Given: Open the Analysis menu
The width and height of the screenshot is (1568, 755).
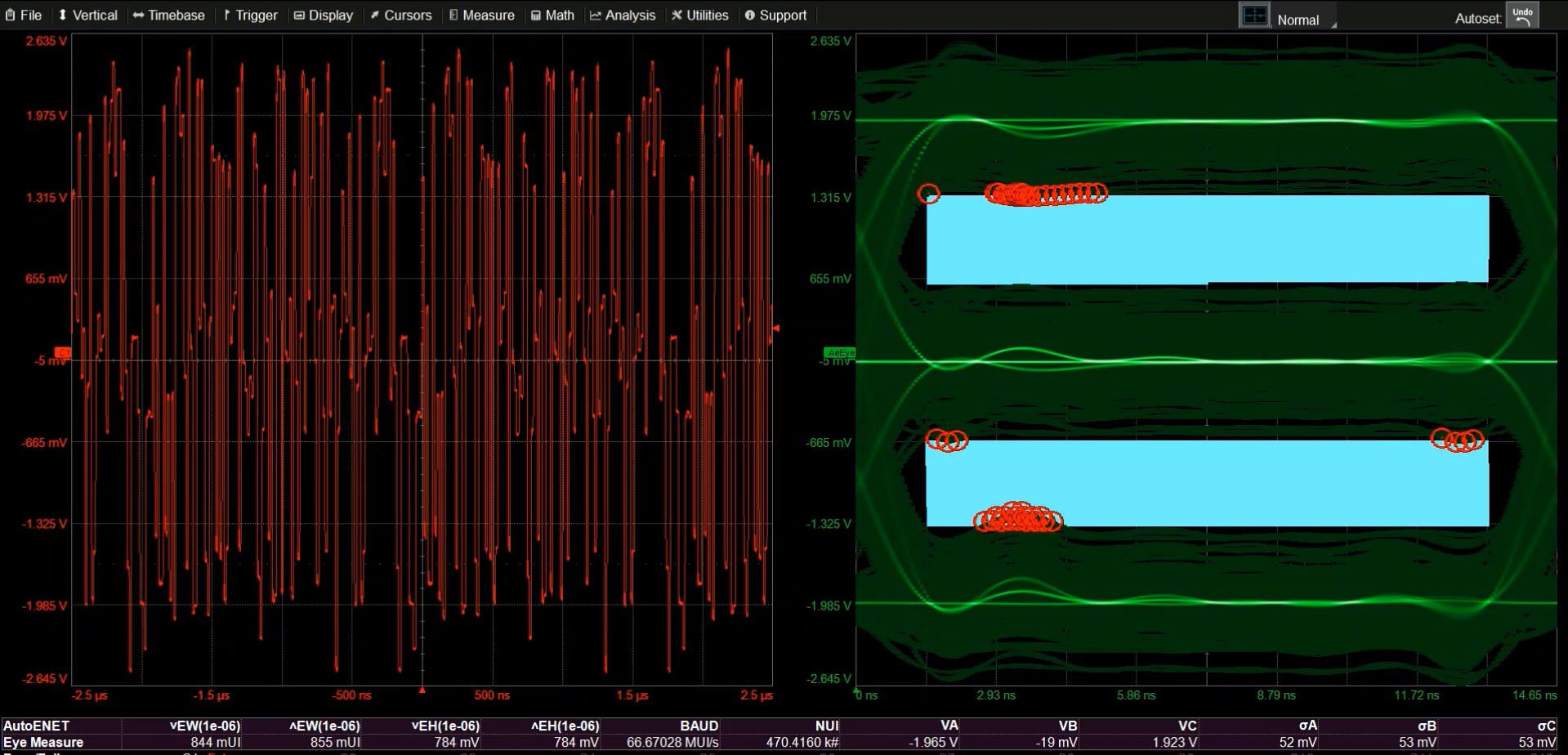Looking at the screenshot, I should [x=623, y=16].
